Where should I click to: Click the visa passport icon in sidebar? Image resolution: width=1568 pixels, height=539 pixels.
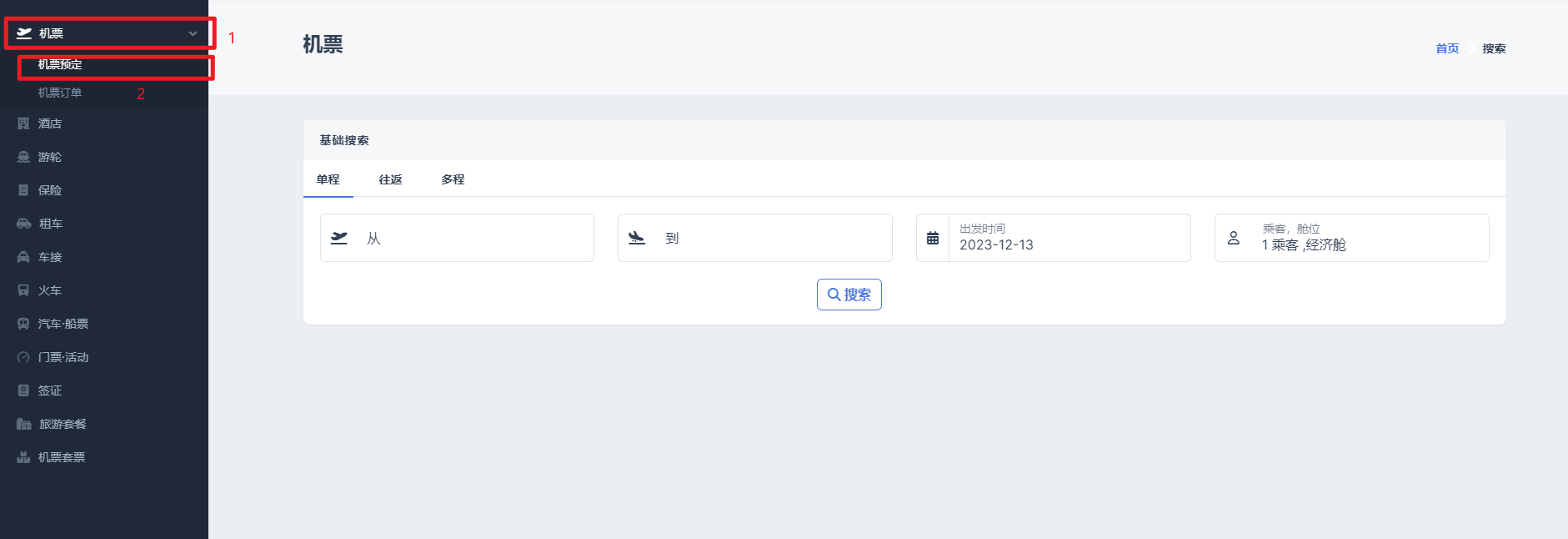[x=23, y=390]
